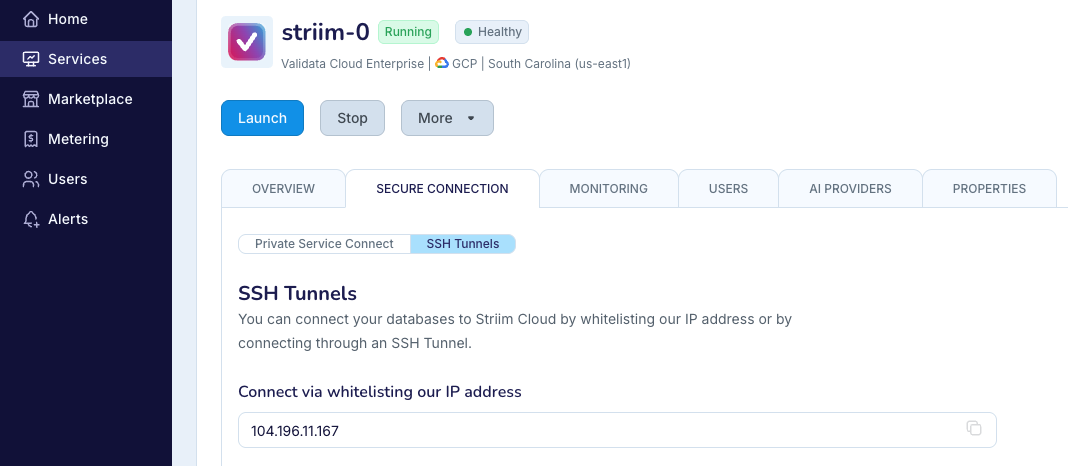Click the Running status badge

click(408, 32)
